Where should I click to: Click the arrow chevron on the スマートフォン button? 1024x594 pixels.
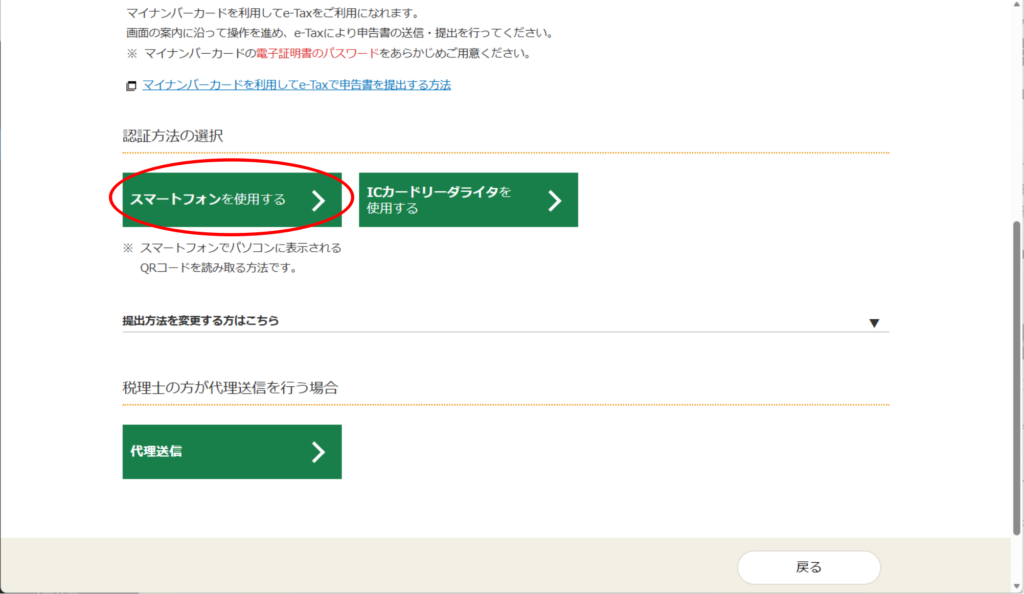(318, 200)
